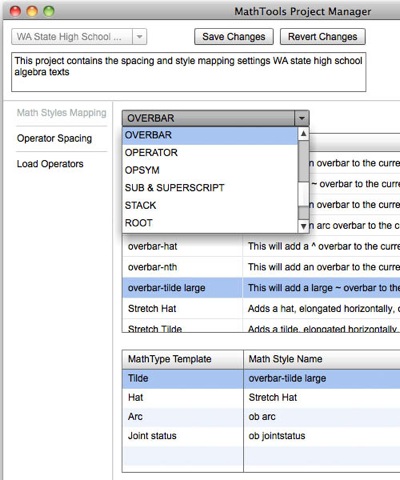Click the overbar-hat row description cell

322,246
